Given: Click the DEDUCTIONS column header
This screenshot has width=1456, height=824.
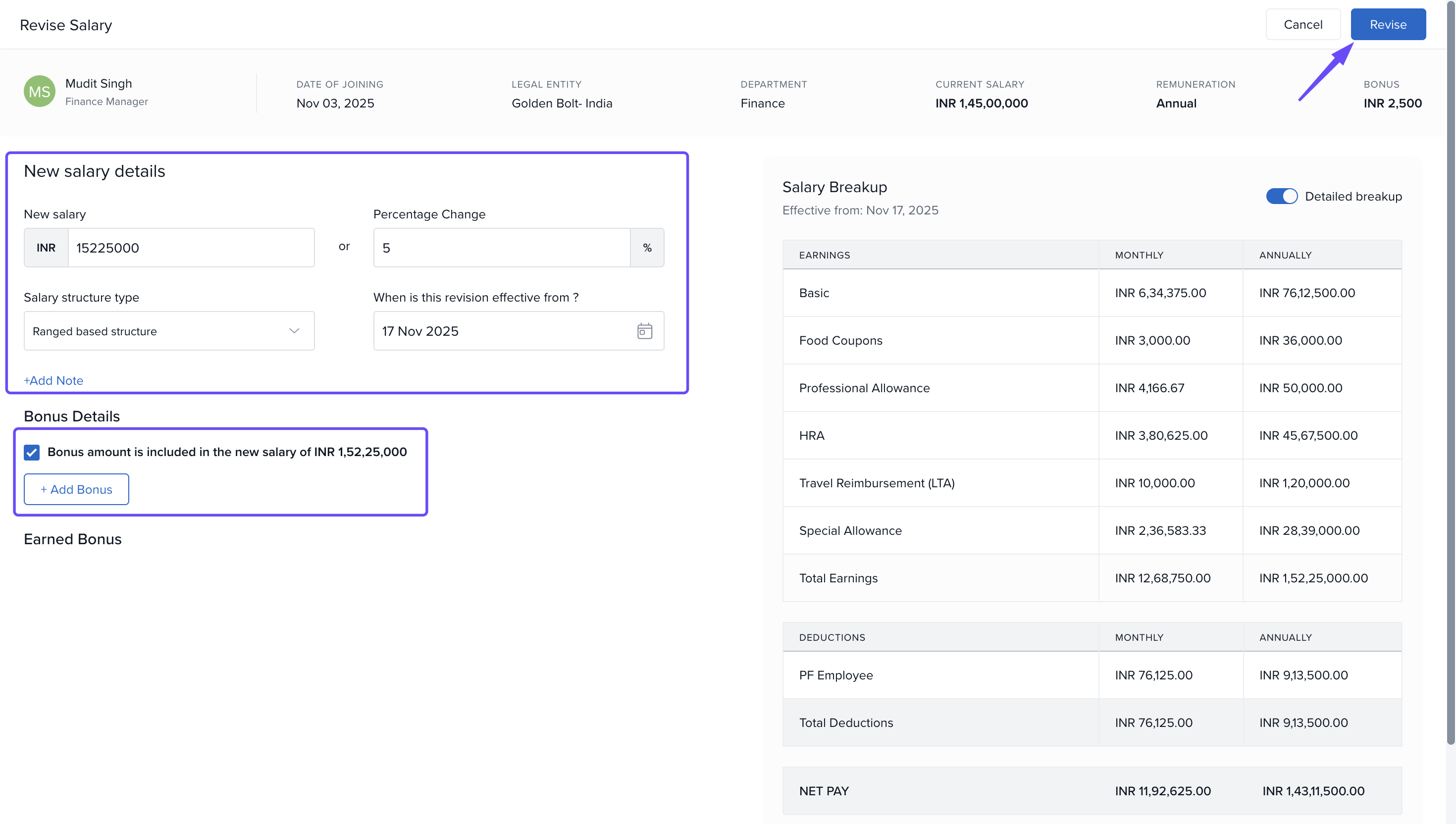Looking at the screenshot, I should [x=832, y=637].
